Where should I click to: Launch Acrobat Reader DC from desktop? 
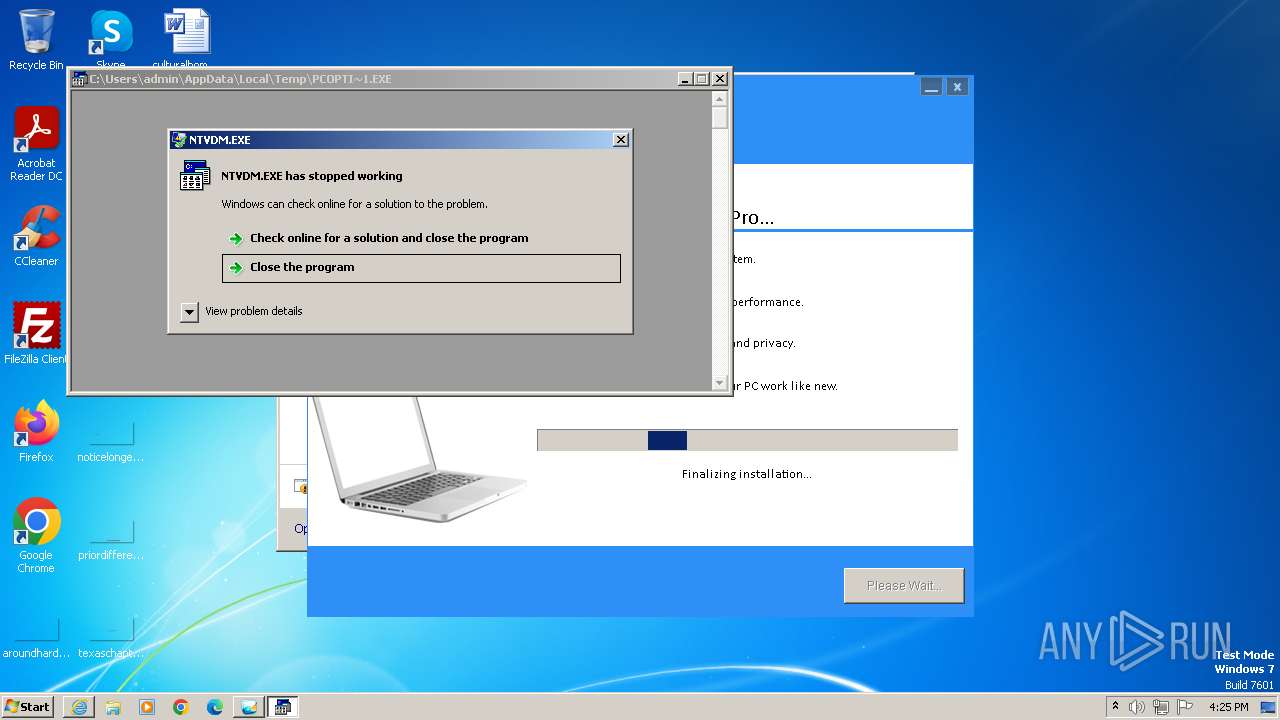(36, 144)
